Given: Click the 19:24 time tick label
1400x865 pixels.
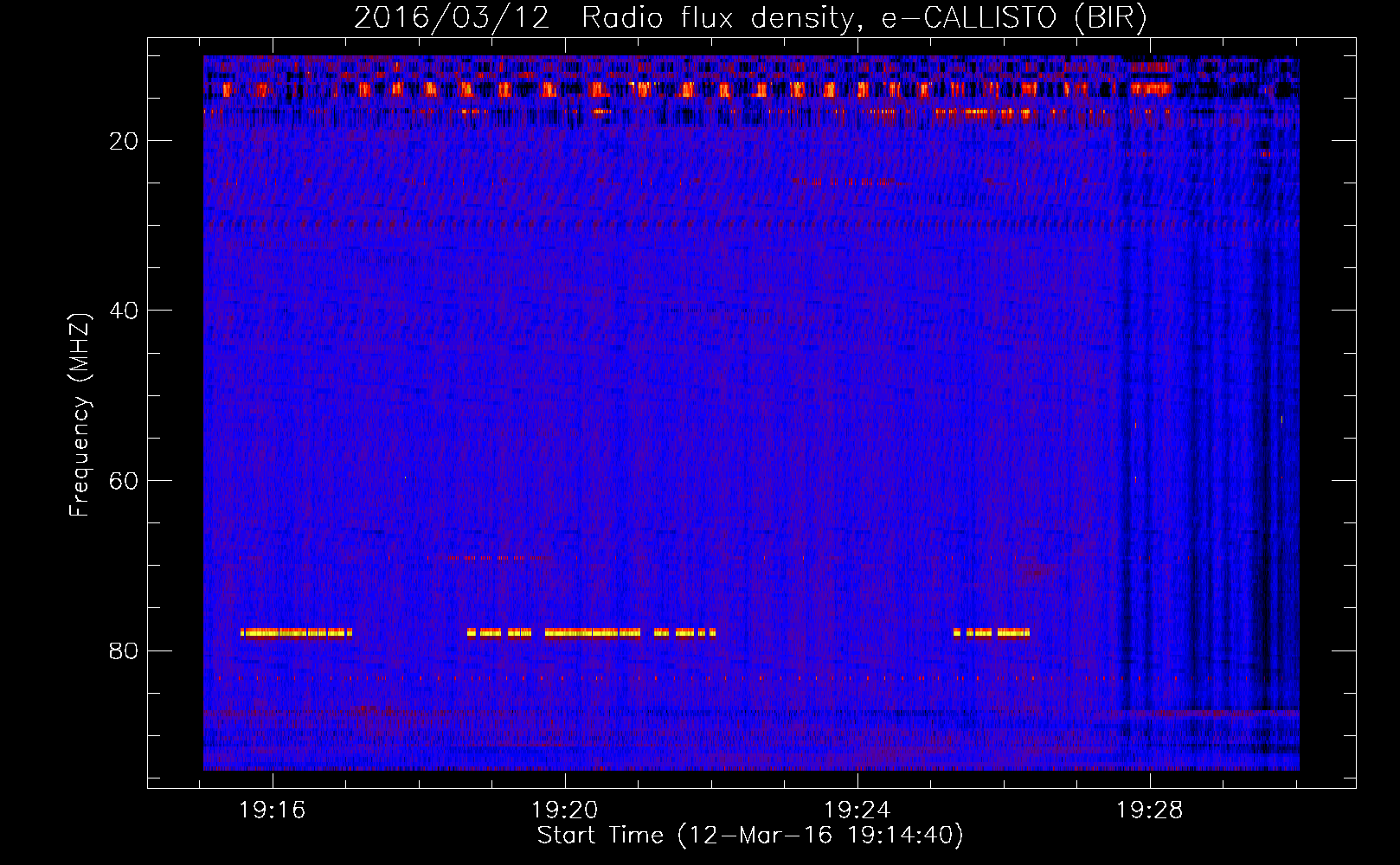Looking at the screenshot, I should pos(857,811).
